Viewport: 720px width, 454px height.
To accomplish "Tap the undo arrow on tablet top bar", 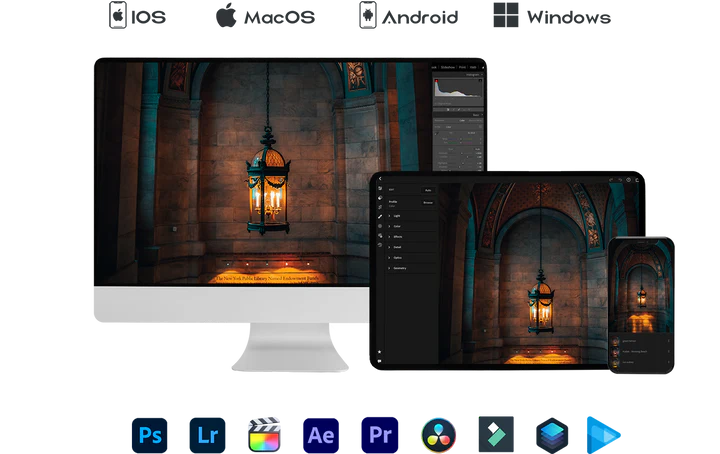I will pos(611,180).
